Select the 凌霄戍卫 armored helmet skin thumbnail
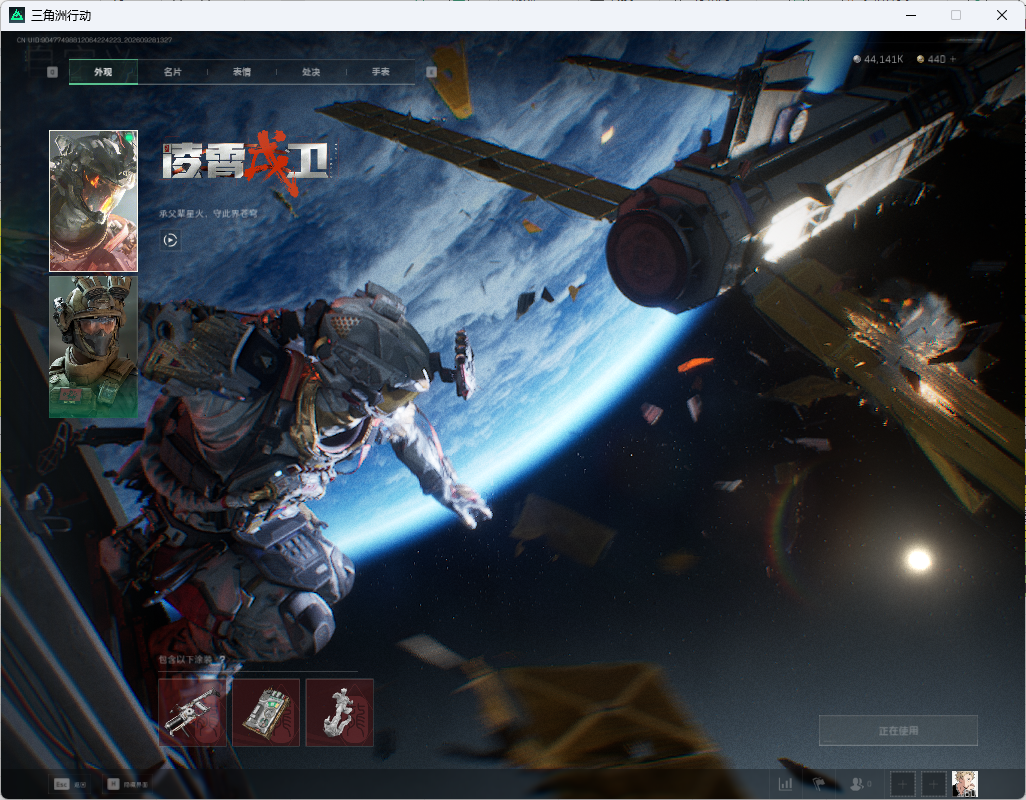This screenshot has width=1026, height=800. point(94,201)
